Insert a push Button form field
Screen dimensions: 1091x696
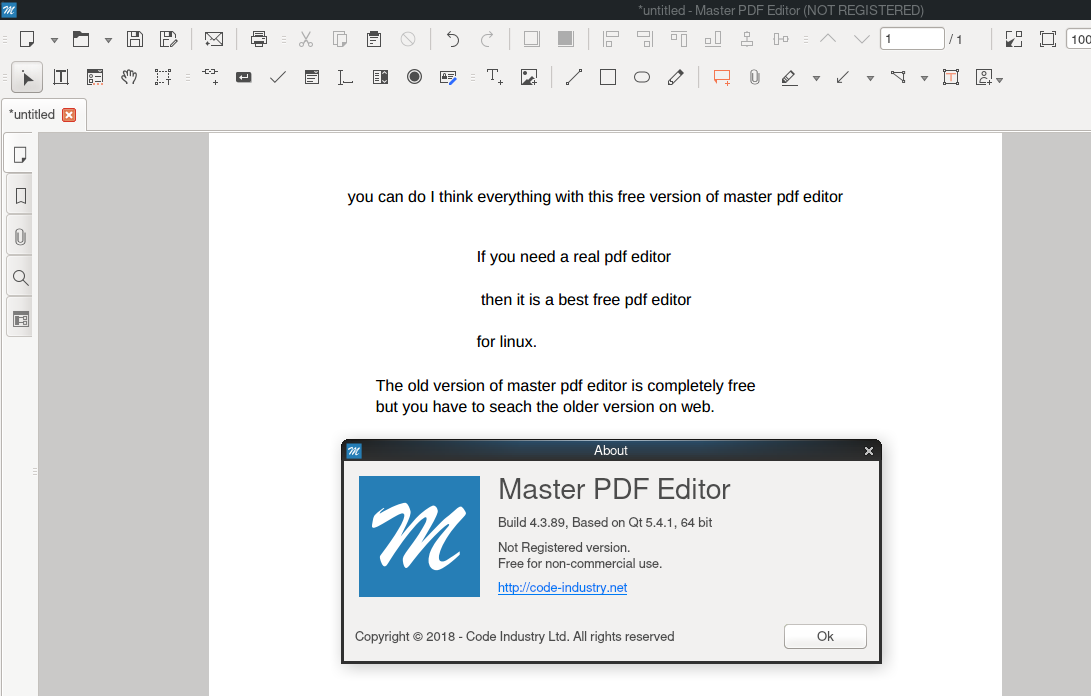(x=244, y=77)
